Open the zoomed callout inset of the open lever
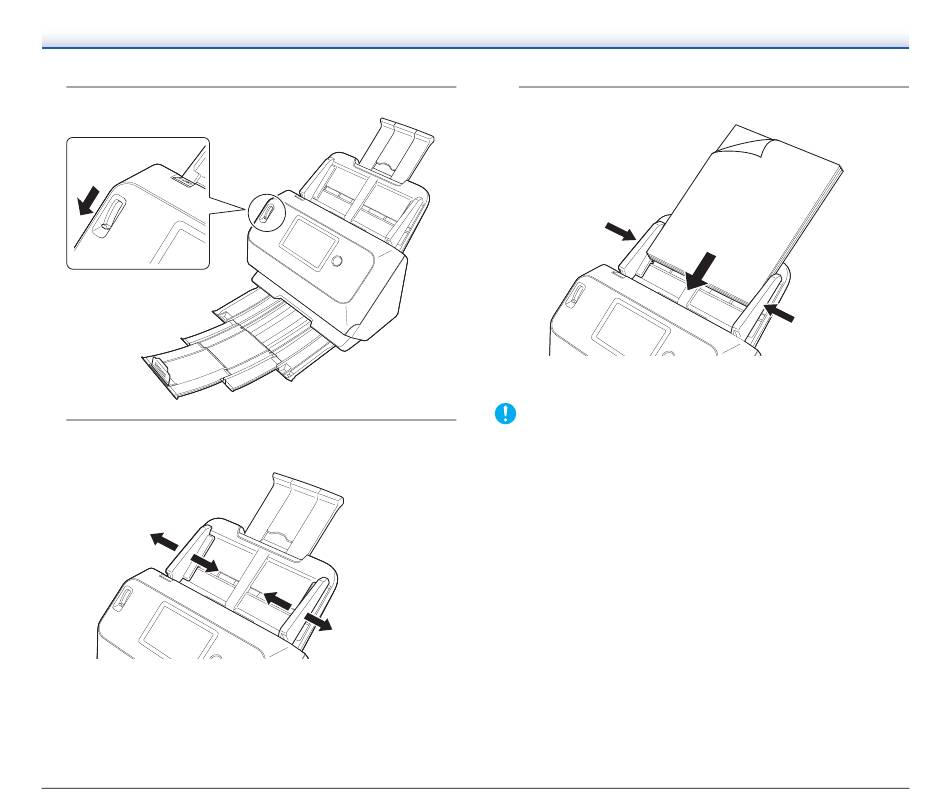This screenshot has width=950, height=806. pyautogui.click(x=138, y=203)
